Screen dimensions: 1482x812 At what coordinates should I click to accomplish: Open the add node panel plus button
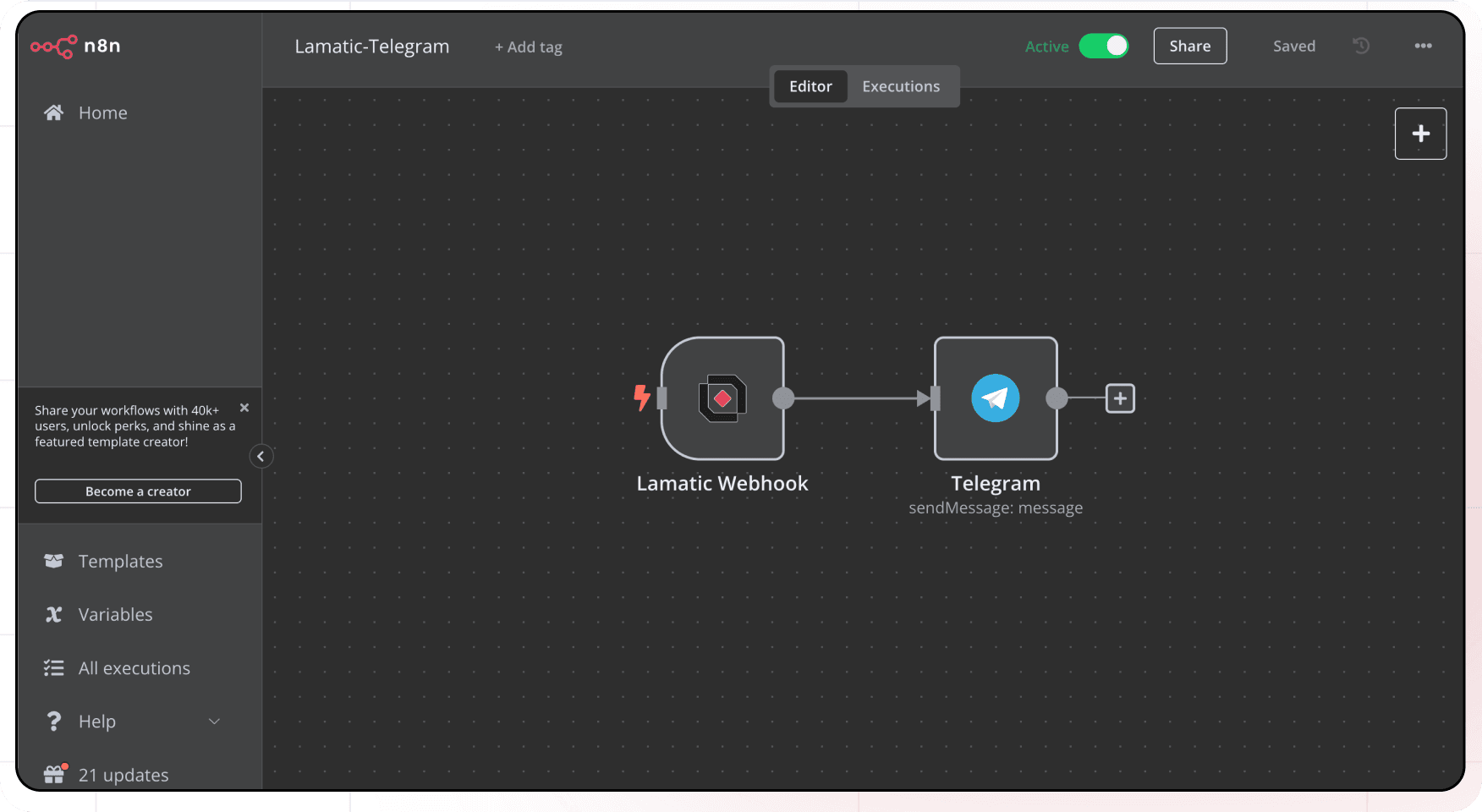point(1420,134)
